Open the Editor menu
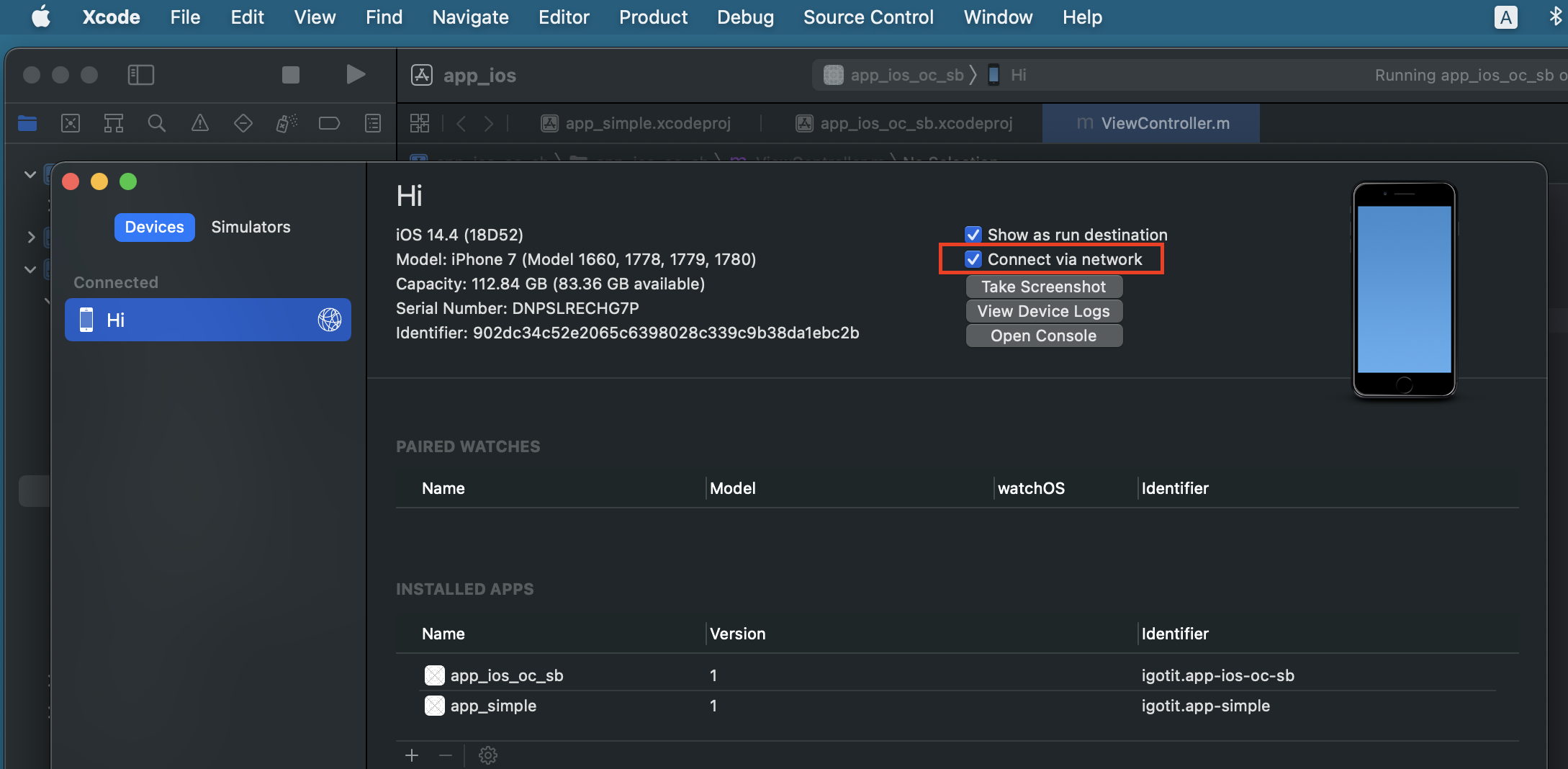Screen dimensions: 1568x769 [x=564, y=17]
